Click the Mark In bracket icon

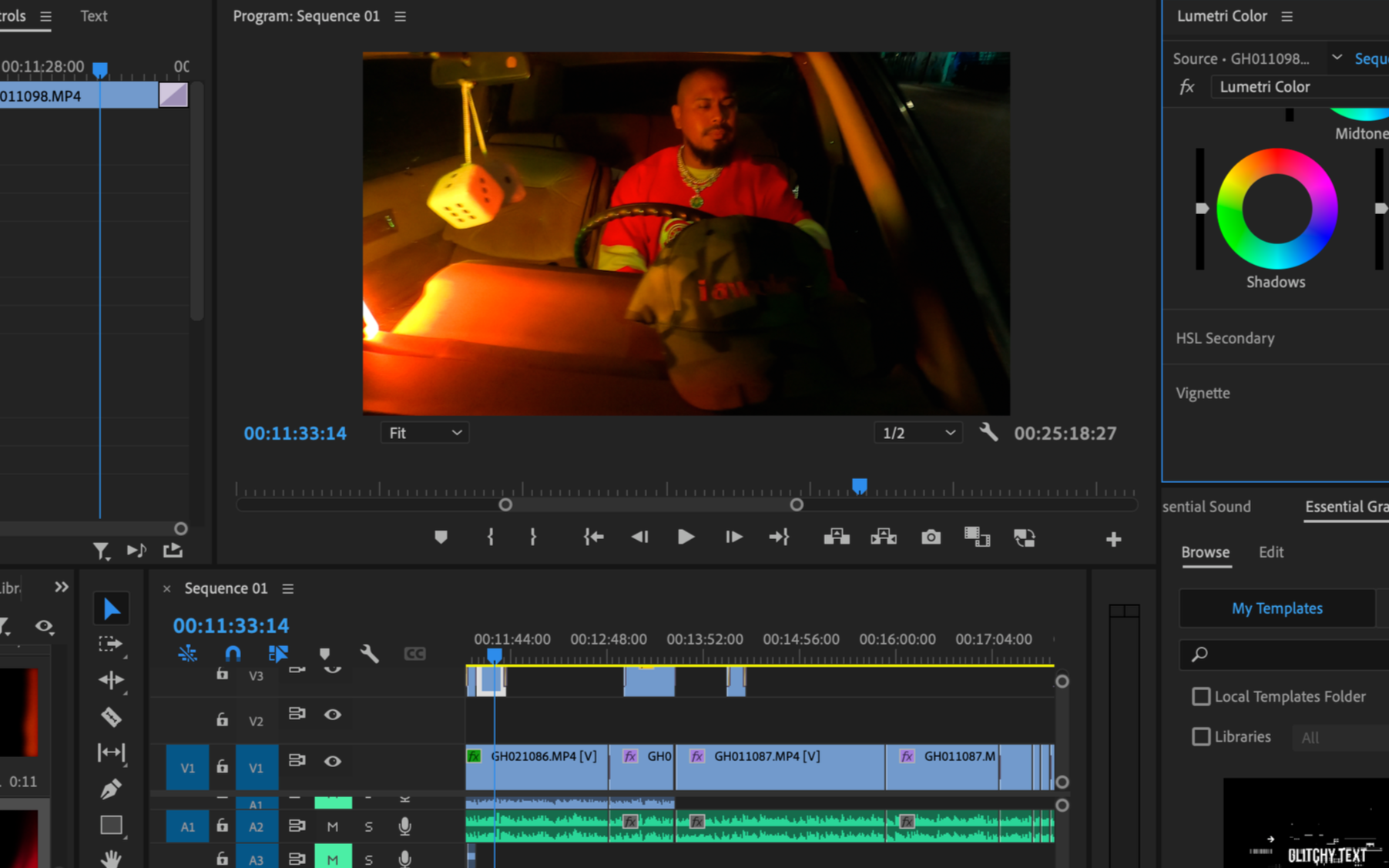pos(491,538)
